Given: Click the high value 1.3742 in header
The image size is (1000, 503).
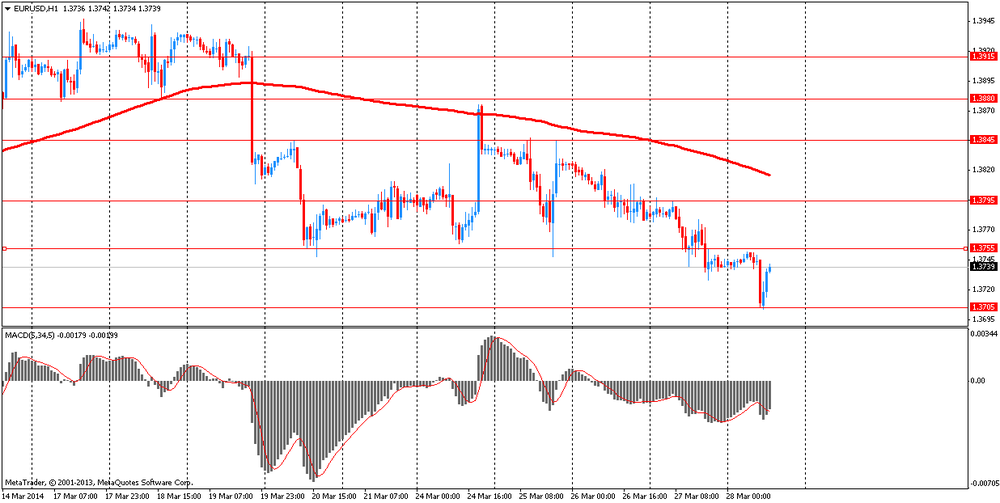Looking at the screenshot, I should 99,9.
